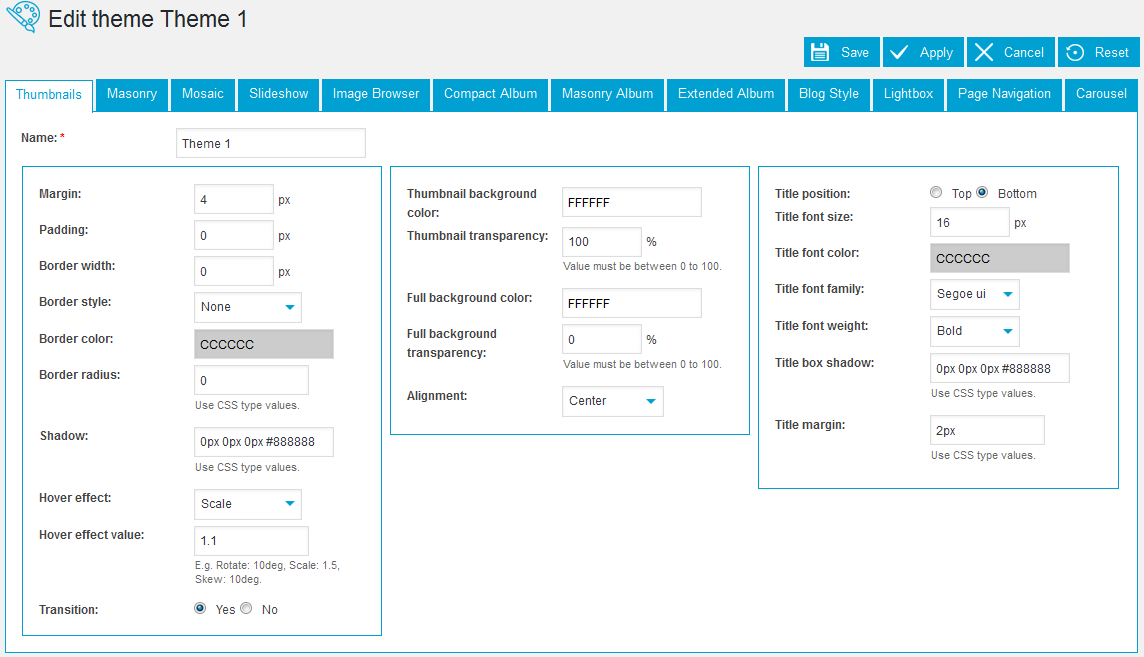Enable Transition by selecting Yes
The image size is (1144, 657).
click(x=200, y=608)
